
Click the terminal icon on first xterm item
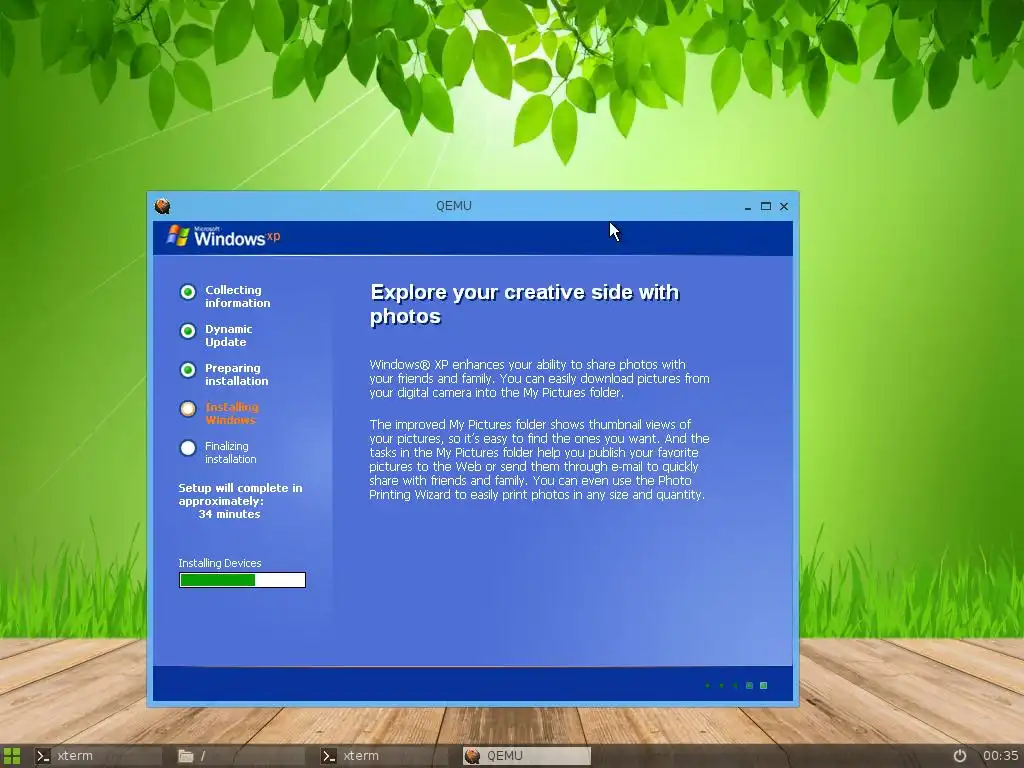pos(43,756)
